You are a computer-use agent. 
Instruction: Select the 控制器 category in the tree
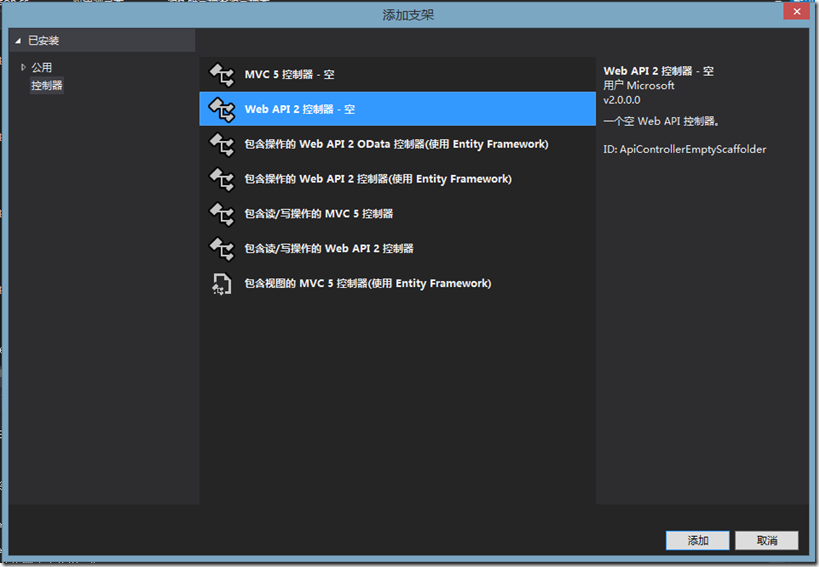click(x=47, y=85)
